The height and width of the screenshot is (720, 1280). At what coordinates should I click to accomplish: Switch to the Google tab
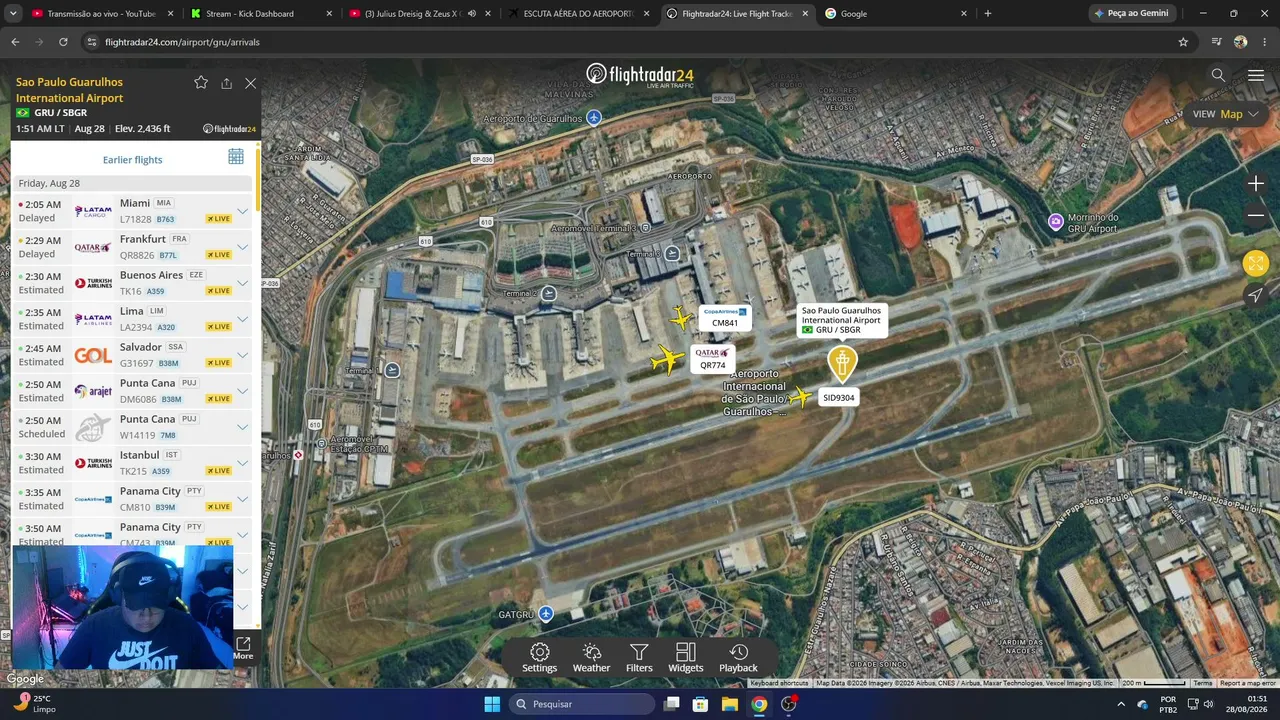896,14
